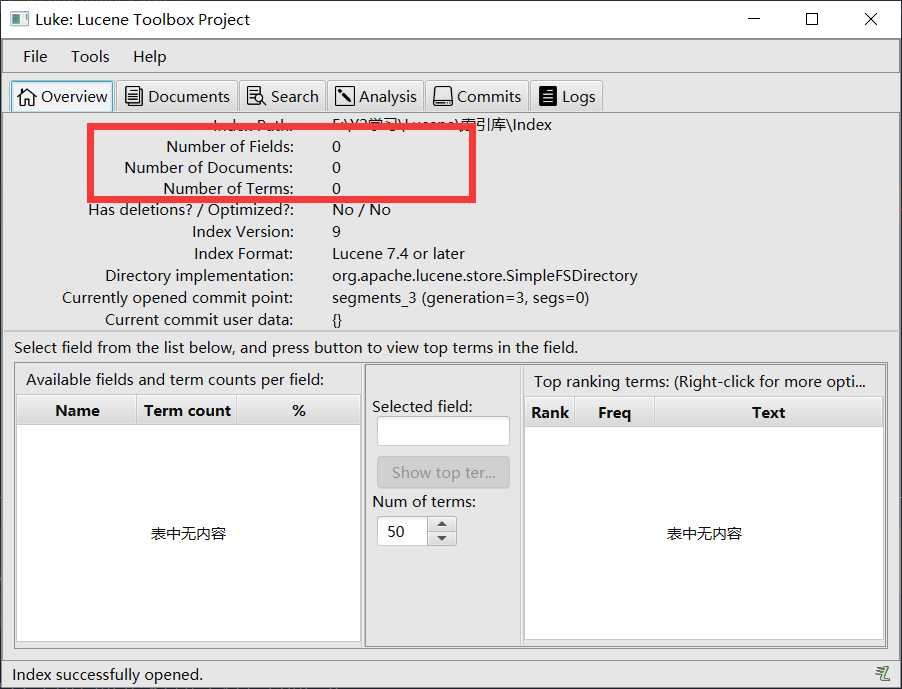Image resolution: width=902 pixels, height=689 pixels.
Task: Click the Show top terms button
Action: click(x=444, y=472)
